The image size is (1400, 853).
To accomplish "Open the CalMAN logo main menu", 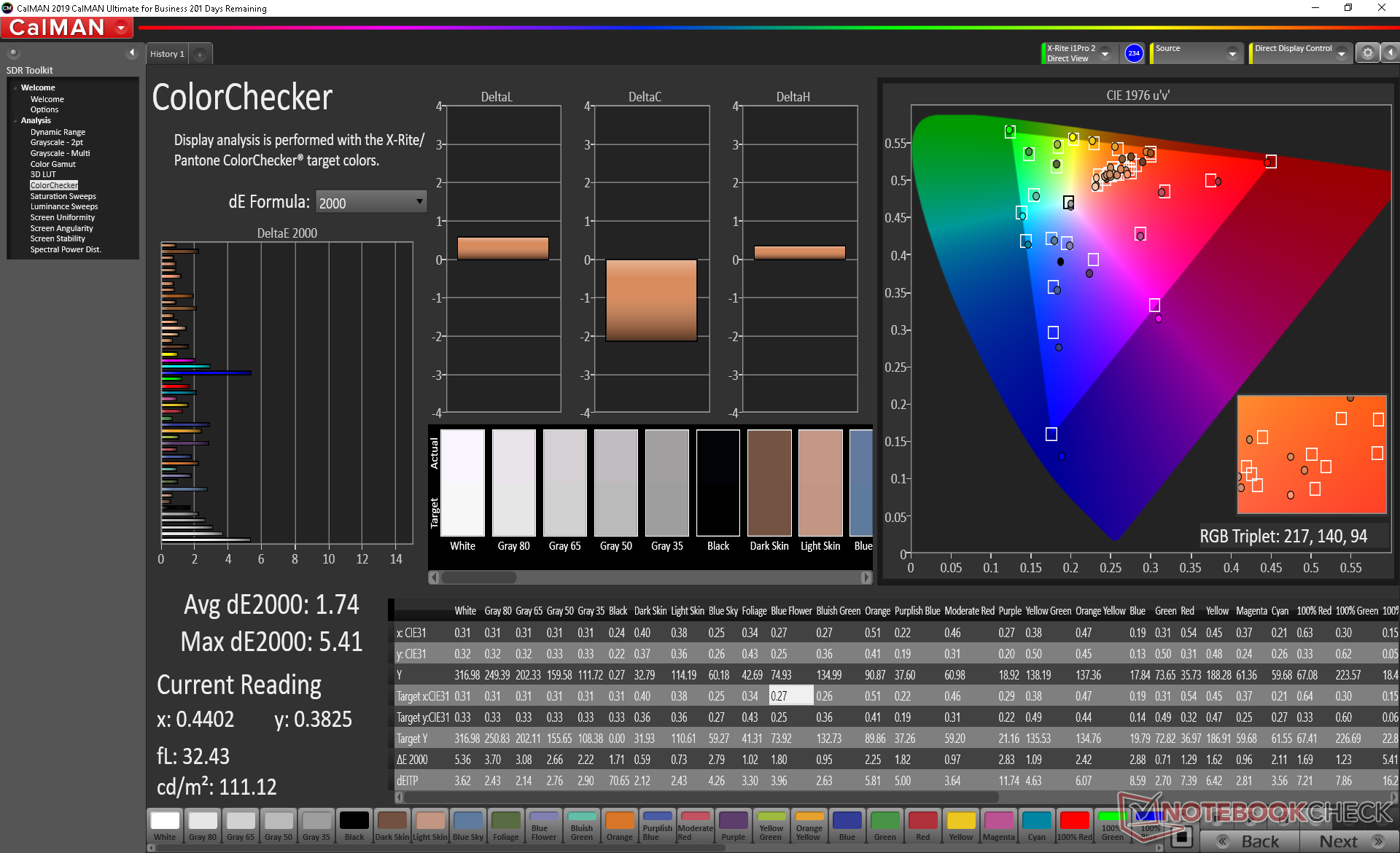I will [x=67, y=28].
